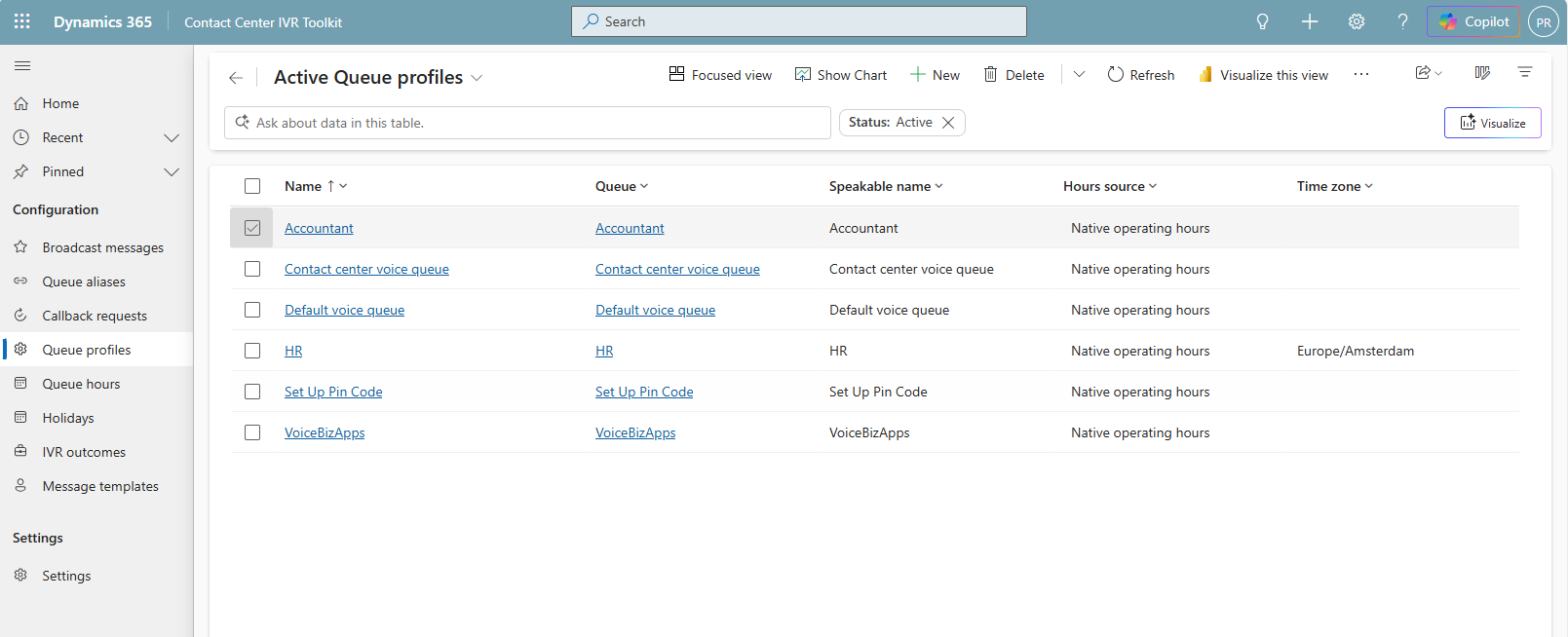1568x637 pixels.
Task: Open the Time zone column dropdown
Action: coord(1334,186)
